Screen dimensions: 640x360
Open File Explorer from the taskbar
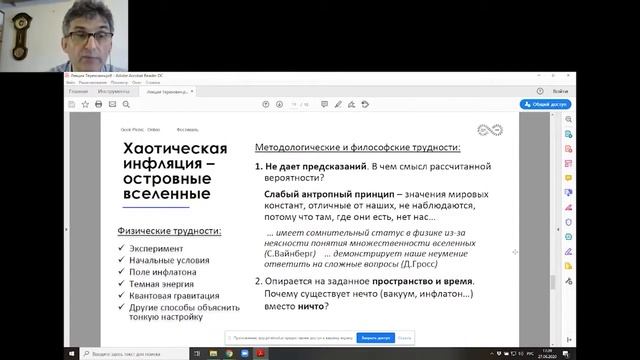(x=213, y=353)
